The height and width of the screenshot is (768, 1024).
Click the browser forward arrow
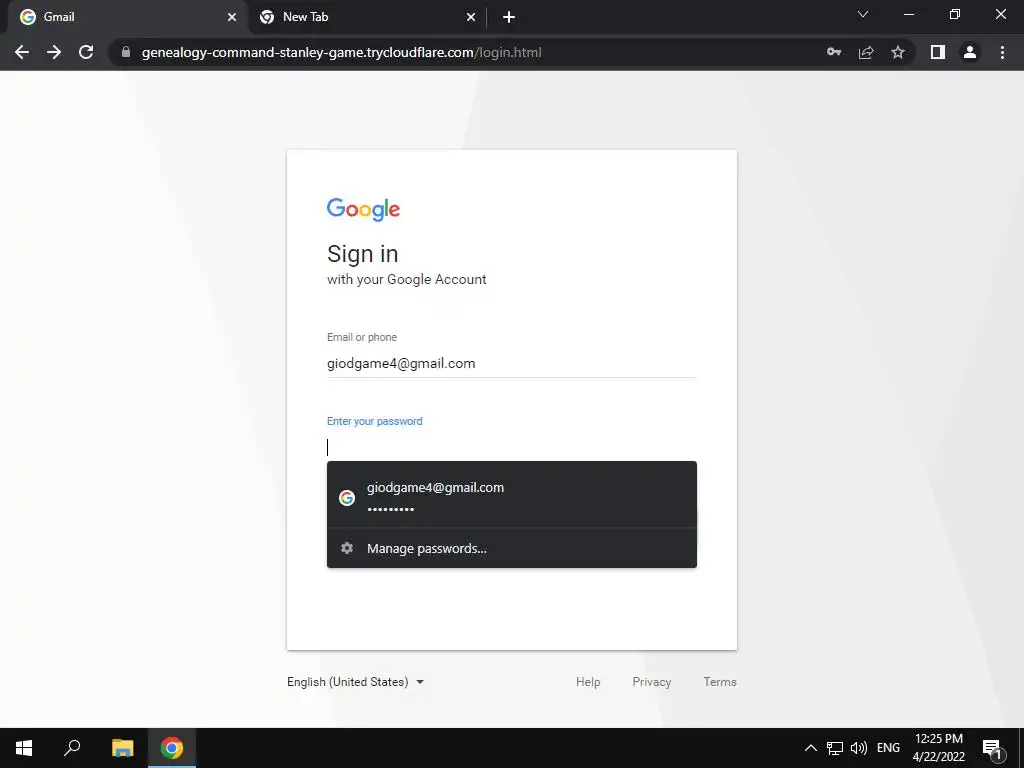click(54, 52)
